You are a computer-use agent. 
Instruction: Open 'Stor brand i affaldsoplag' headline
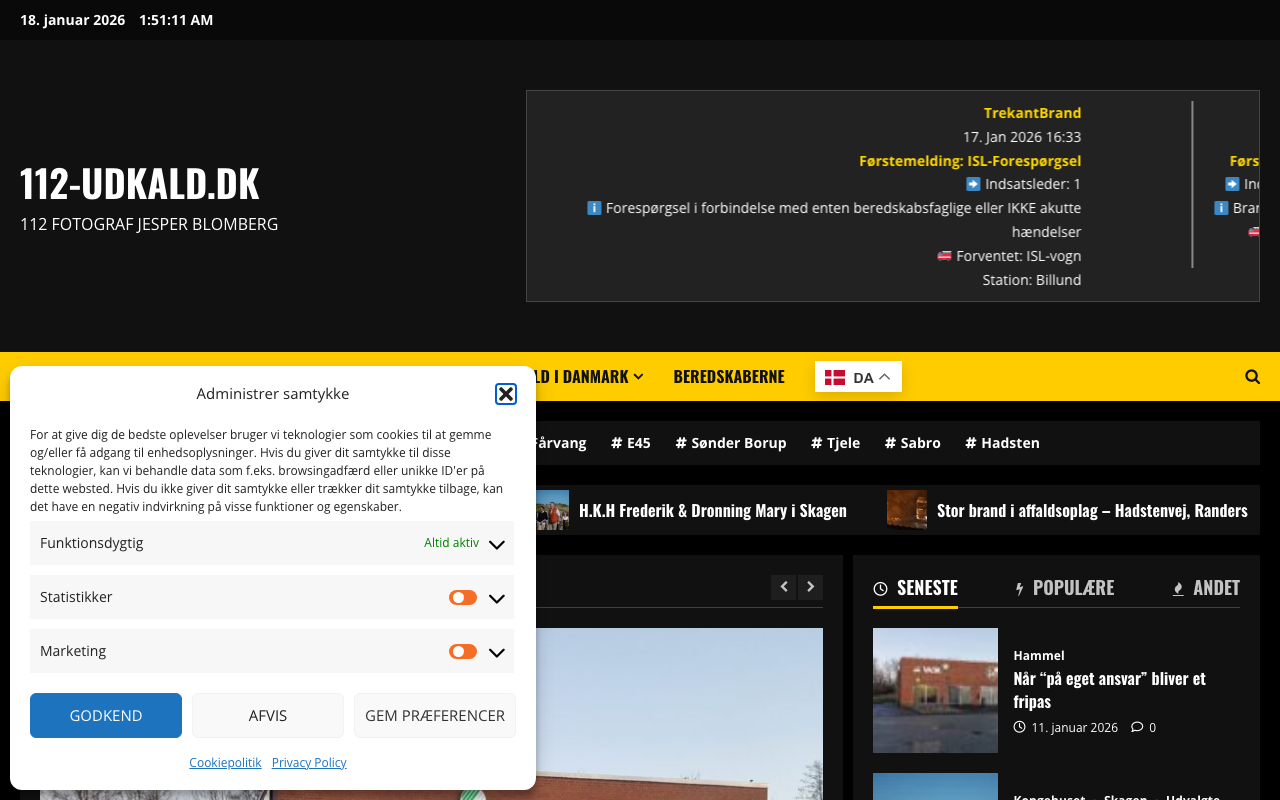(x=1092, y=511)
